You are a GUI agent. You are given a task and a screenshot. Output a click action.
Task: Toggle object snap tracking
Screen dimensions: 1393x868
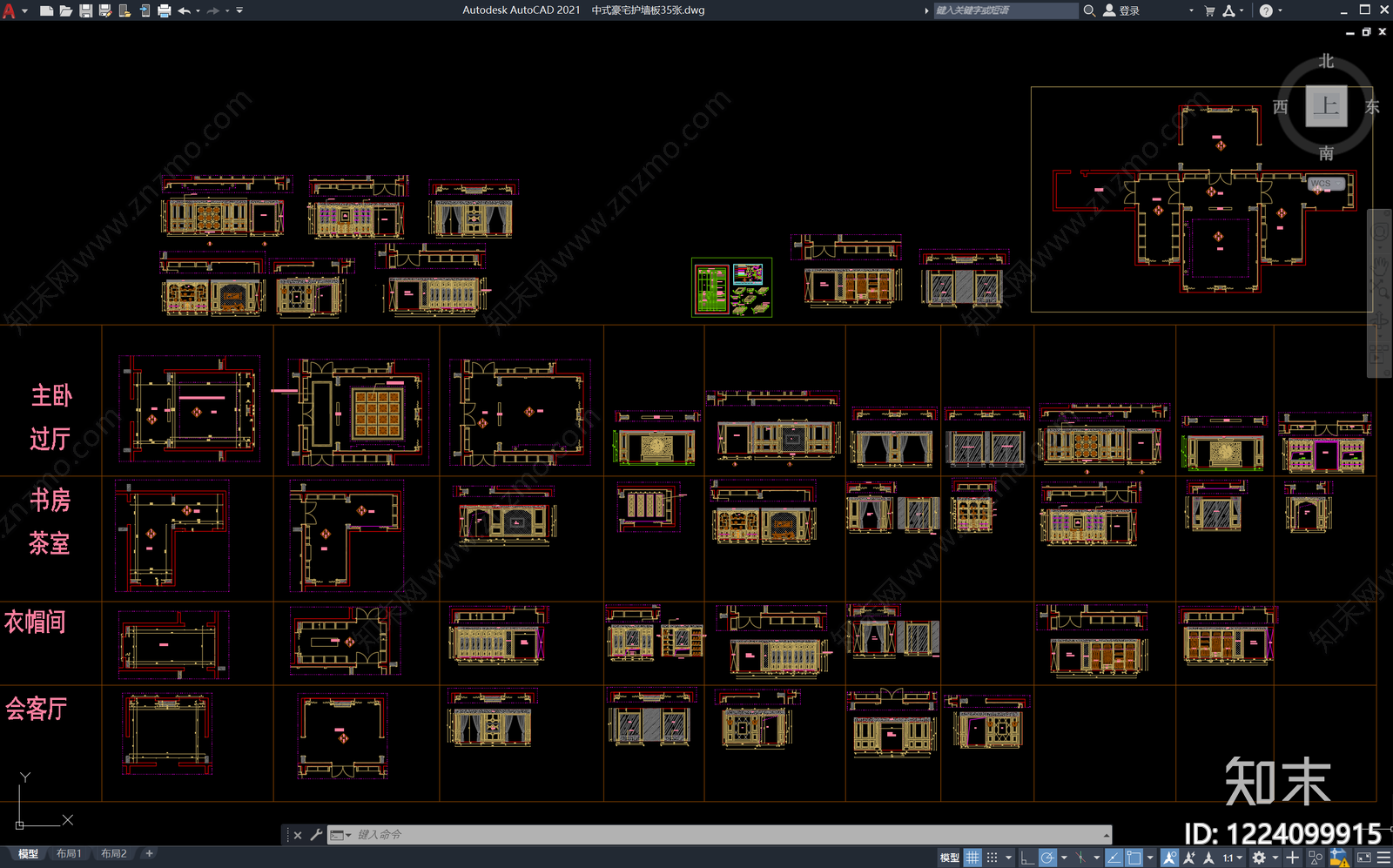point(1114,858)
